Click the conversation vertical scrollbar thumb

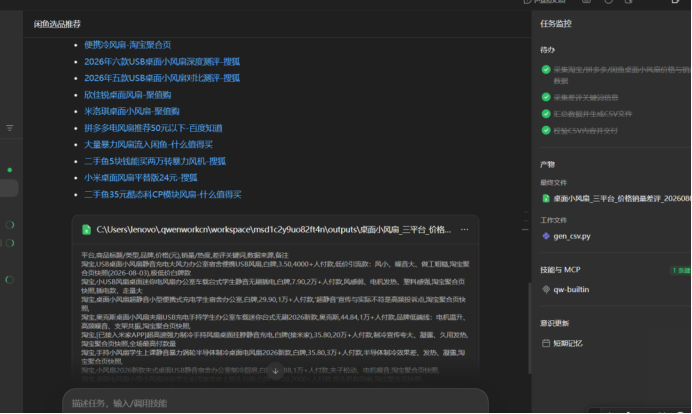click(x=529, y=328)
